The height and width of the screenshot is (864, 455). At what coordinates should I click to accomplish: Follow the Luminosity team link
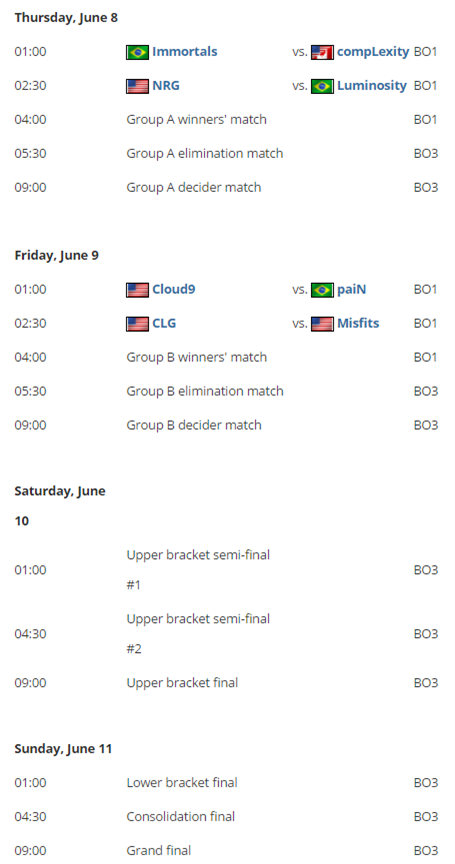(372, 85)
